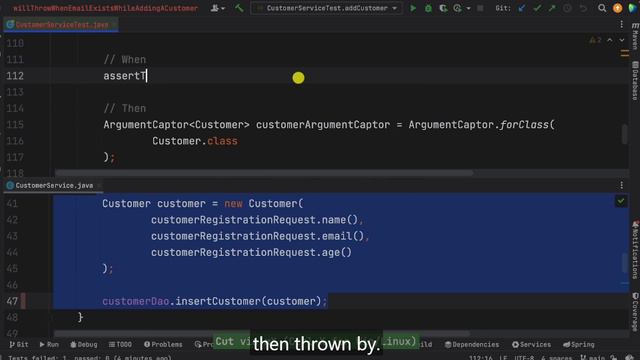The width and height of the screenshot is (640, 360).
Task: Open the Database tool window
Action: [x=635, y=81]
